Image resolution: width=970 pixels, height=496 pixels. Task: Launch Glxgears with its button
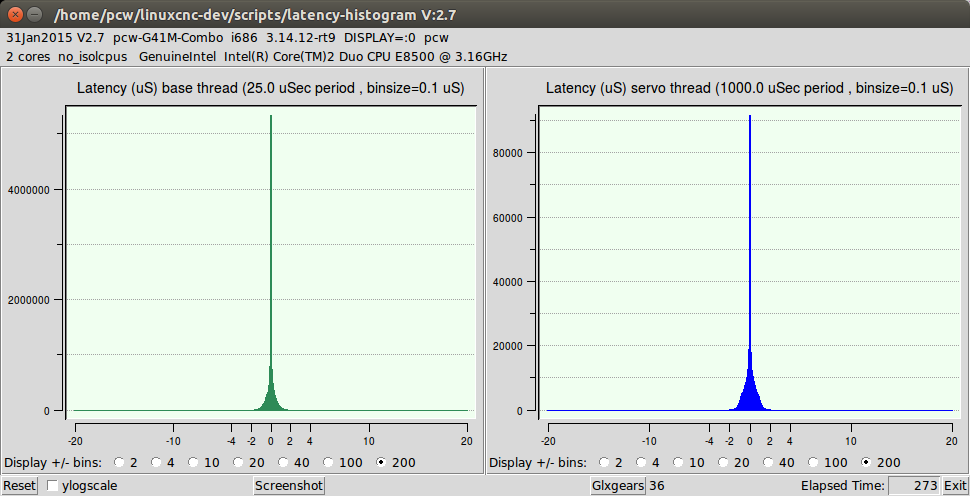619,486
